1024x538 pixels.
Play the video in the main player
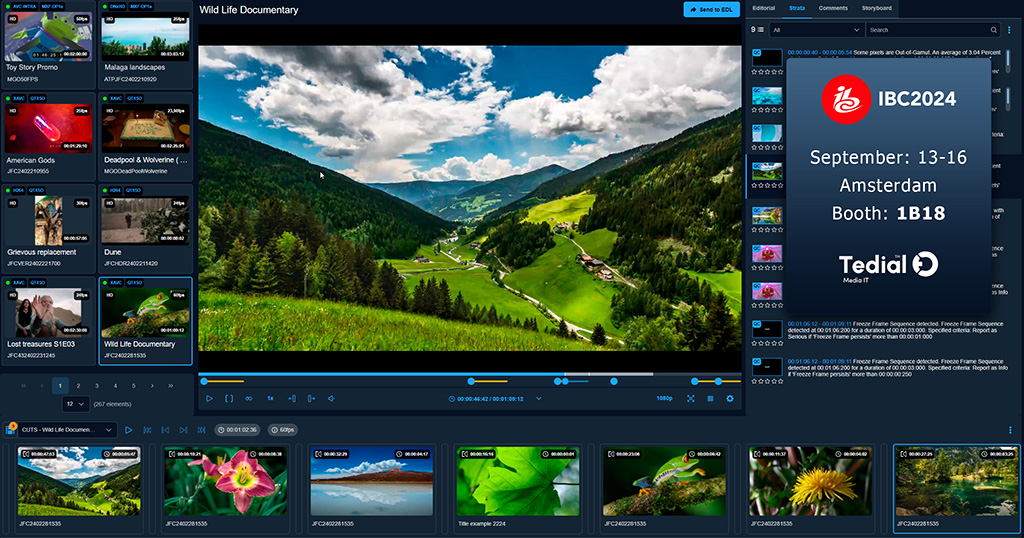click(x=210, y=398)
